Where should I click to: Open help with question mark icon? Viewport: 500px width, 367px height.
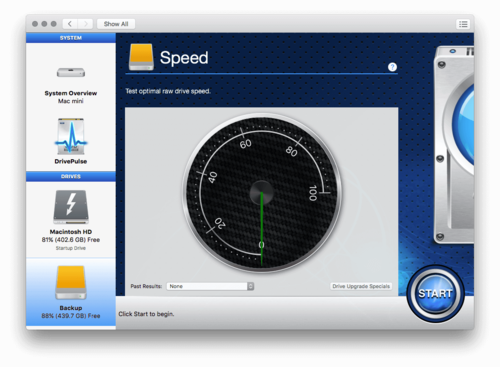(x=392, y=67)
